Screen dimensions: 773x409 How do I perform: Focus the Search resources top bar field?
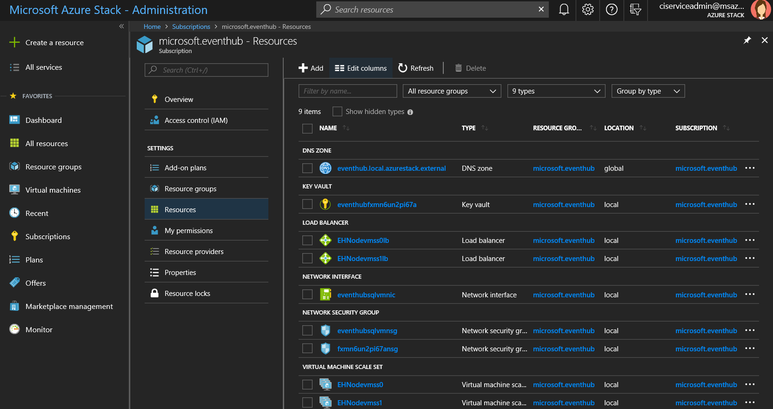431,9
